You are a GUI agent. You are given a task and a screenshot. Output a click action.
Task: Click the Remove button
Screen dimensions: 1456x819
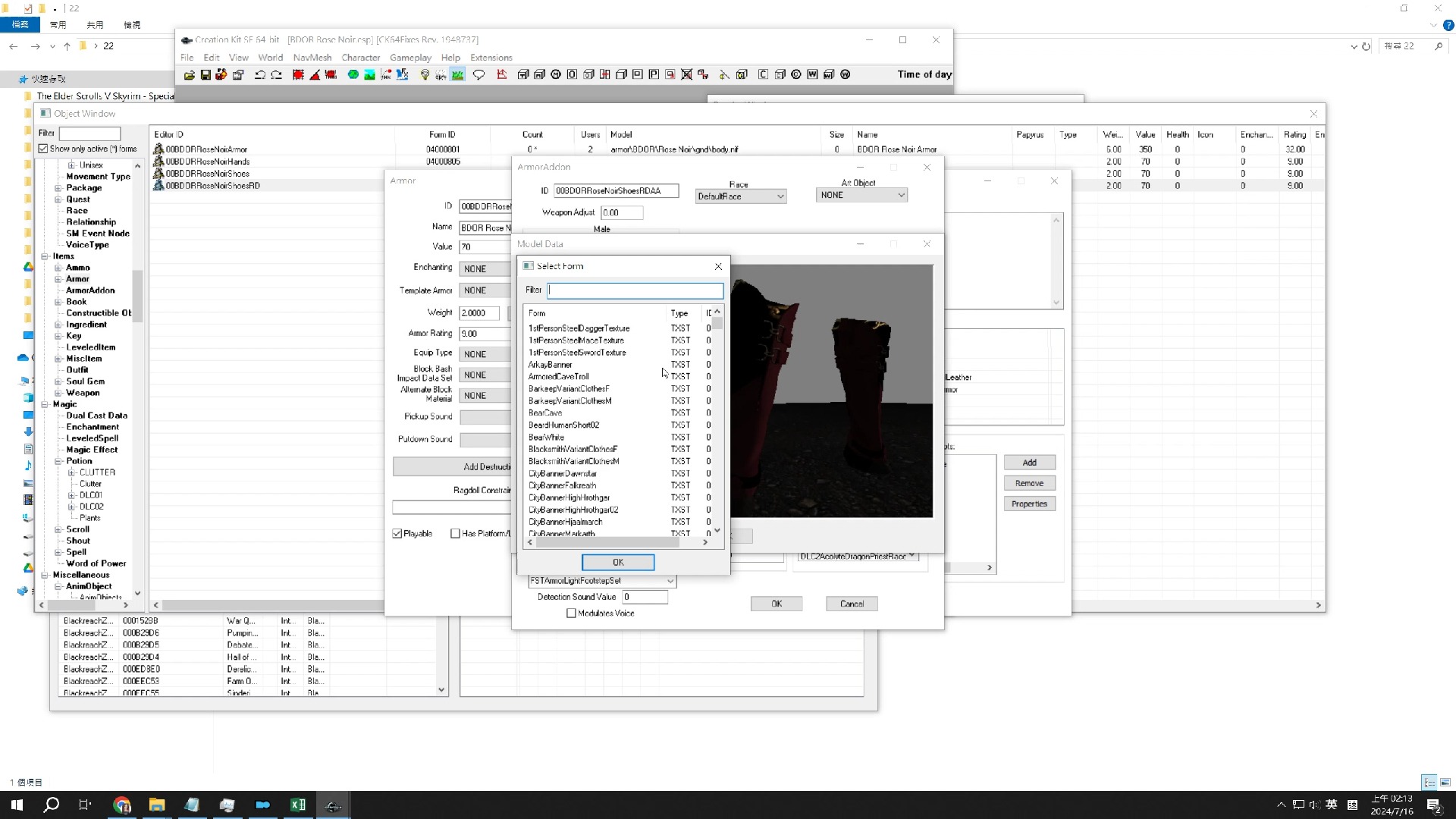(x=1029, y=483)
